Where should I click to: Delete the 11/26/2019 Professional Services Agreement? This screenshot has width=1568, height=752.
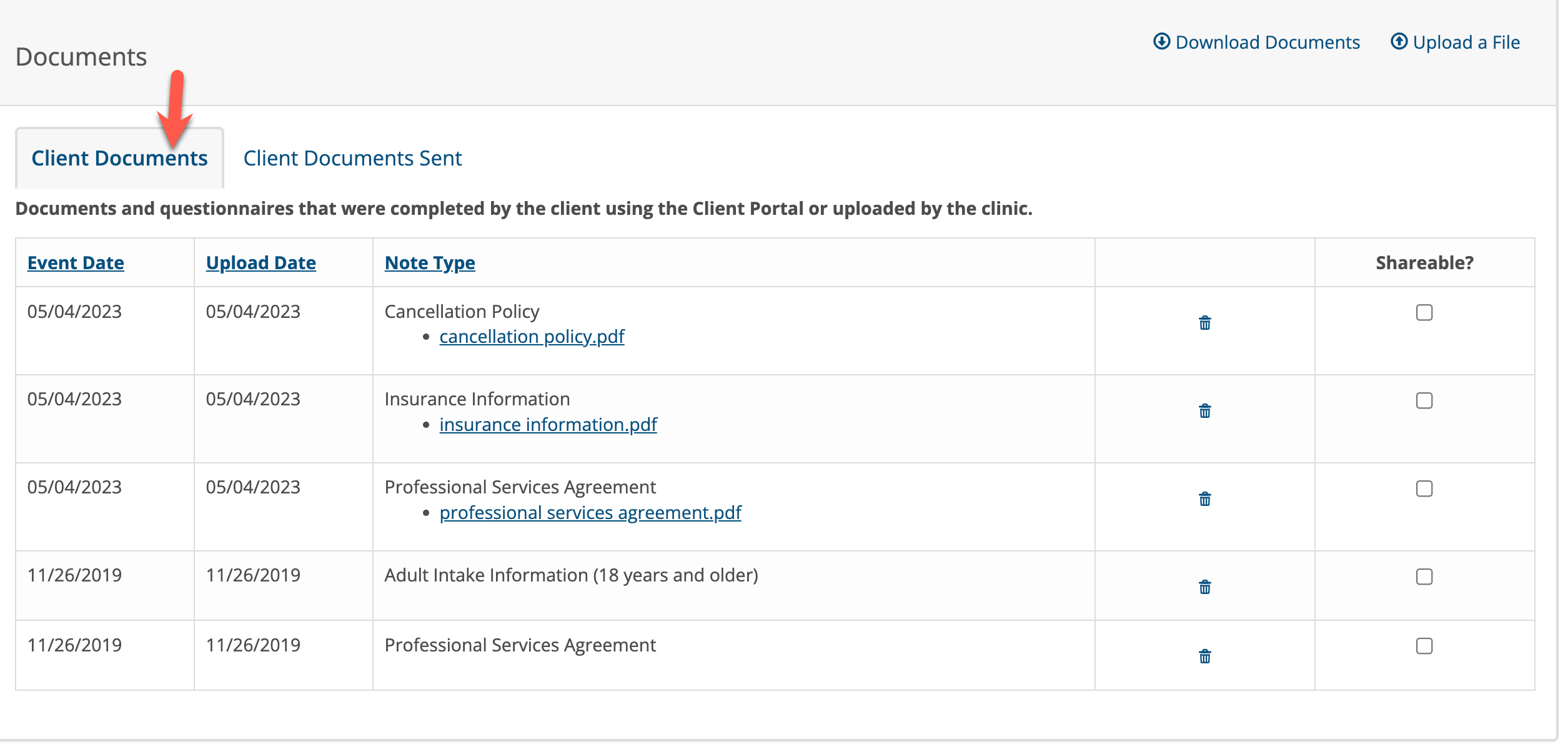point(1204,656)
